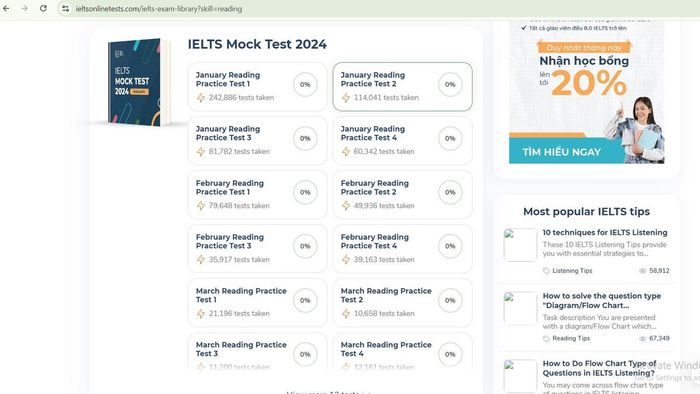Click 0% progress circle for January Test 1
The width and height of the screenshot is (700, 394).
coord(305,84)
